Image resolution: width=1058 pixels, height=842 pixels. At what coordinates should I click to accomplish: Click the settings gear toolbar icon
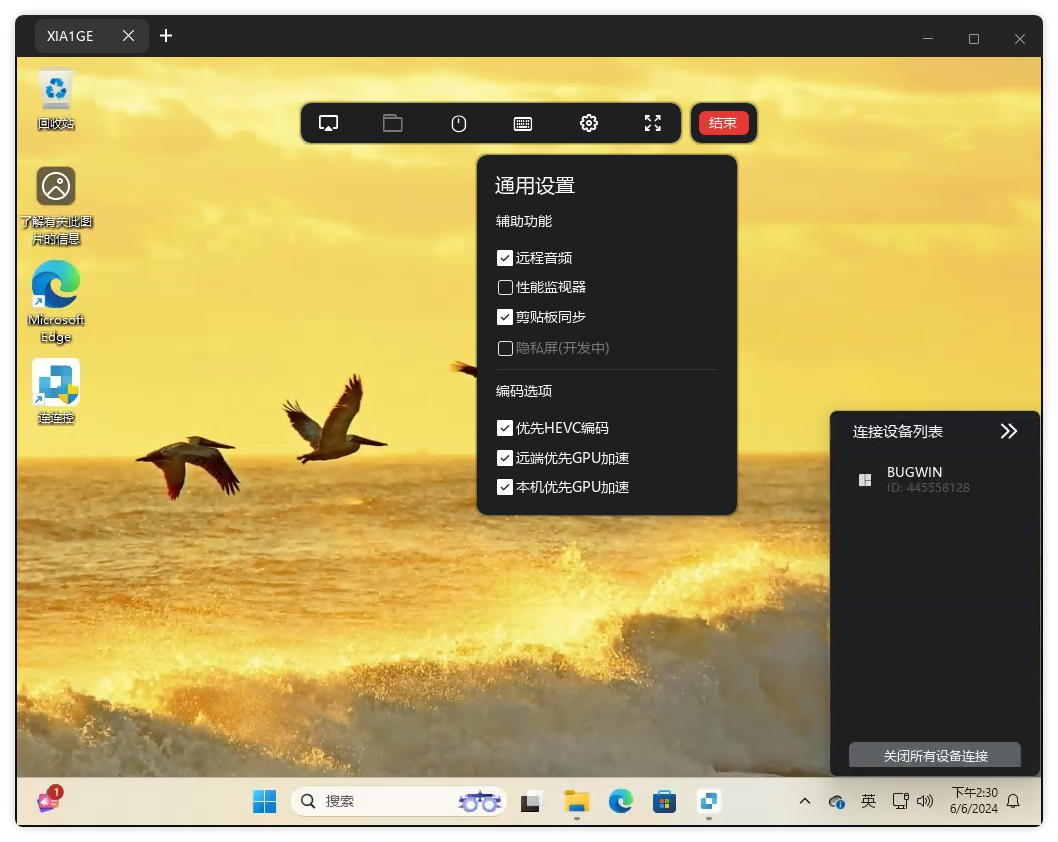589,123
